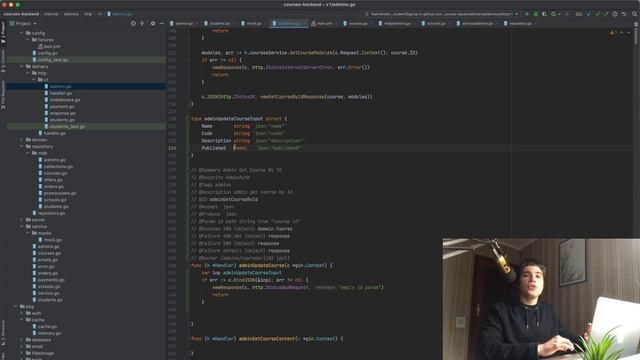Viewport: 640px width, 360px height.
Task: Collapse the v1 folder
Action: point(34,80)
